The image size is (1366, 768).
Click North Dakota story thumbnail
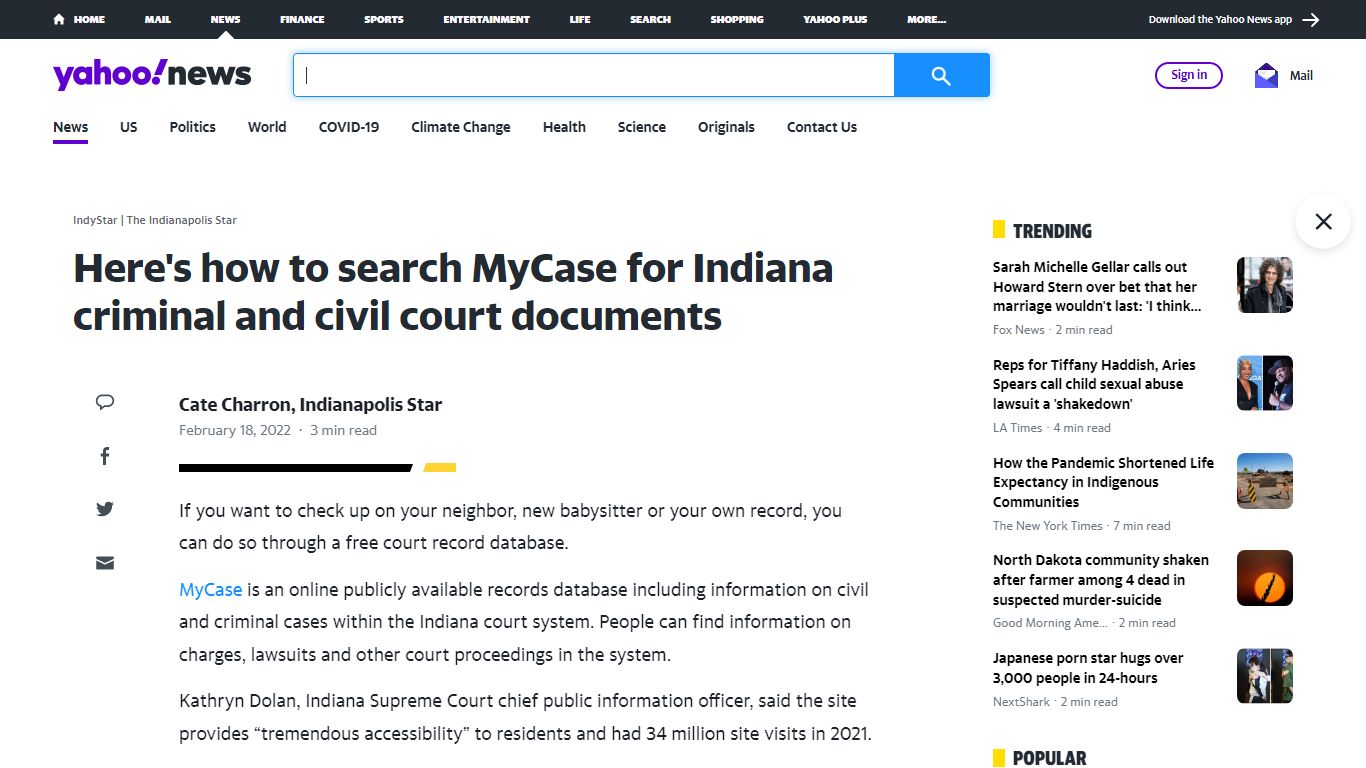pos(1265,578)
